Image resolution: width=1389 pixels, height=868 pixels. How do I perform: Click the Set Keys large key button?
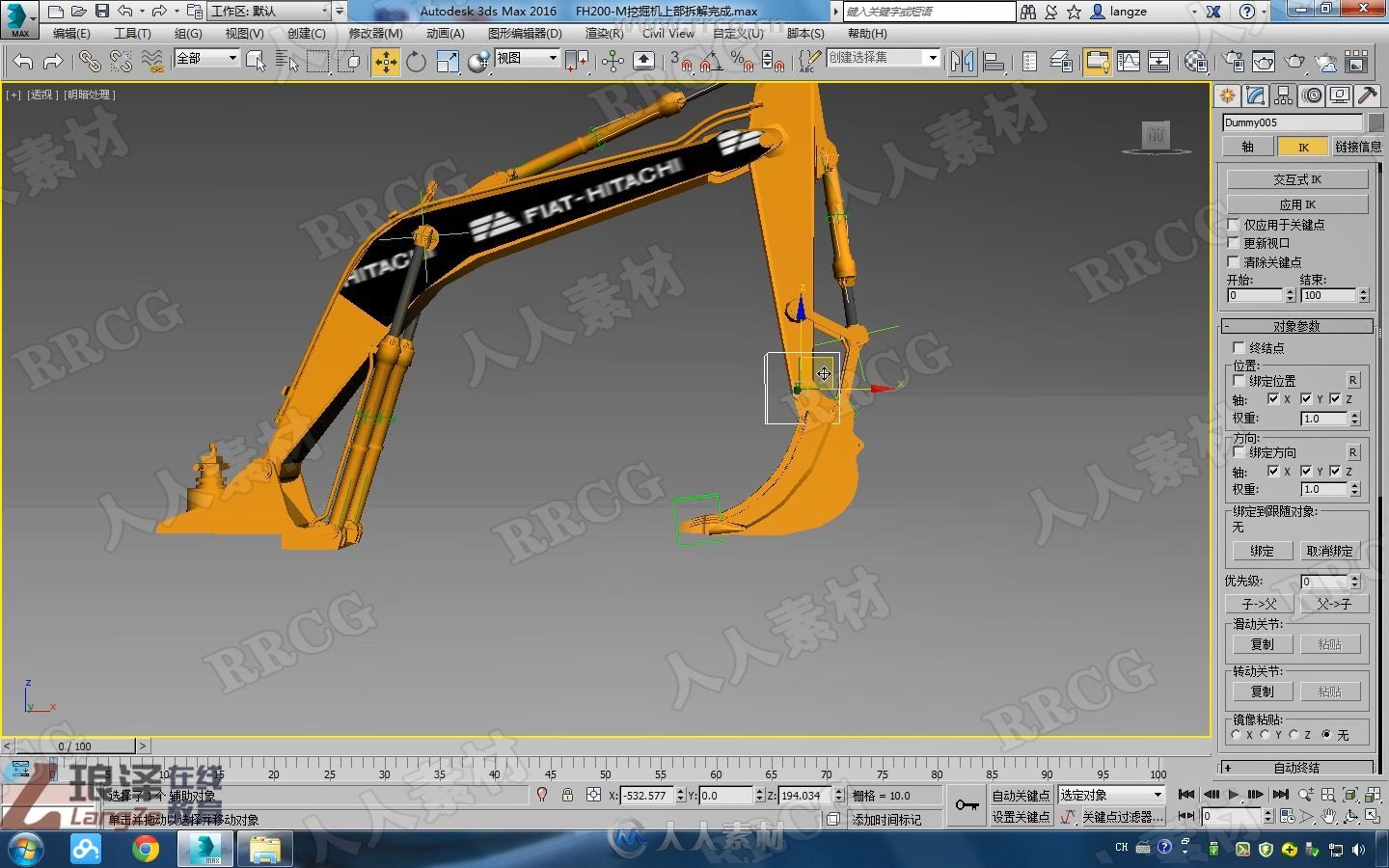pos(967,804)
